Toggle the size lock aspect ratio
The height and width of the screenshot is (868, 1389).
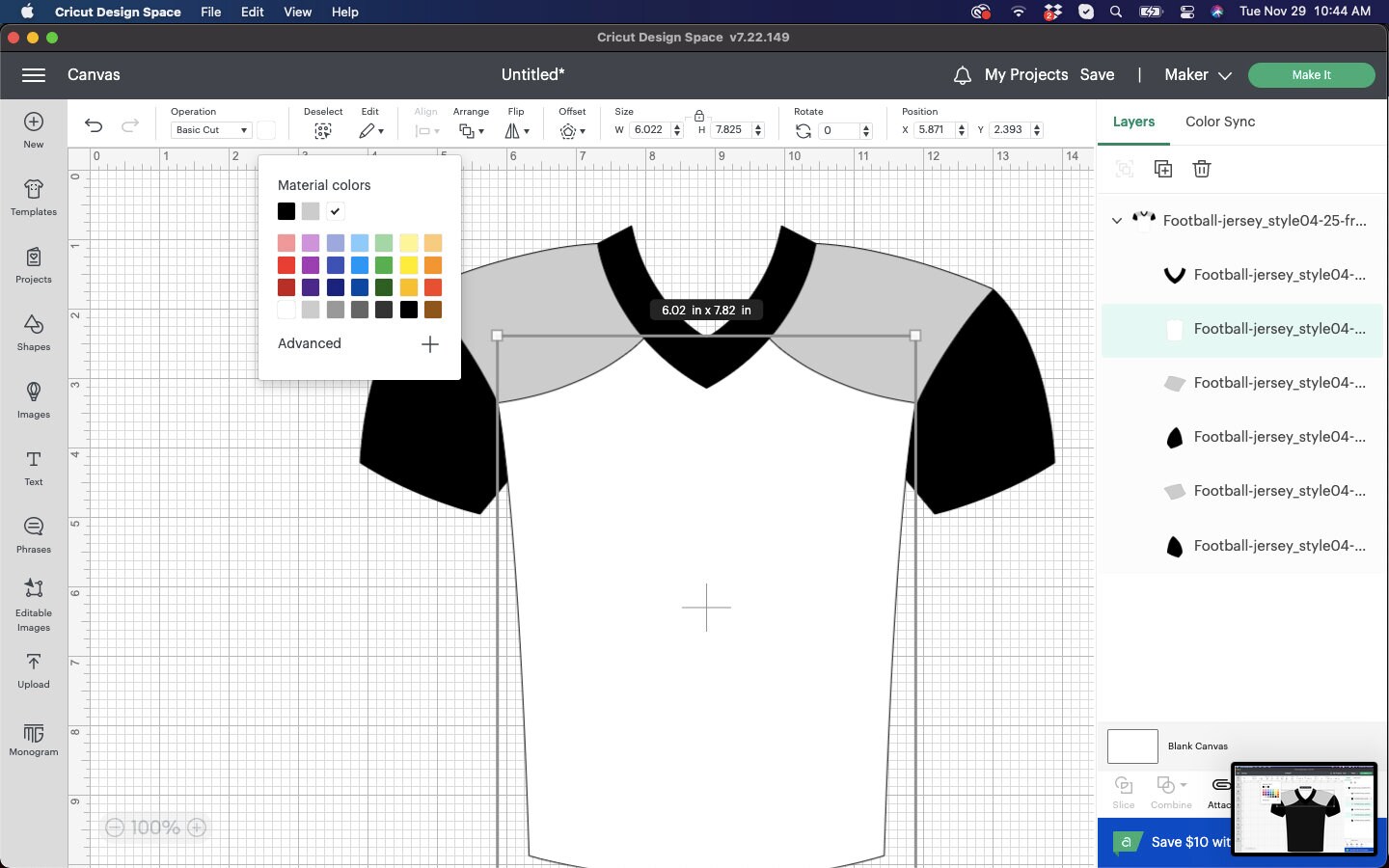tap(699, 116)
